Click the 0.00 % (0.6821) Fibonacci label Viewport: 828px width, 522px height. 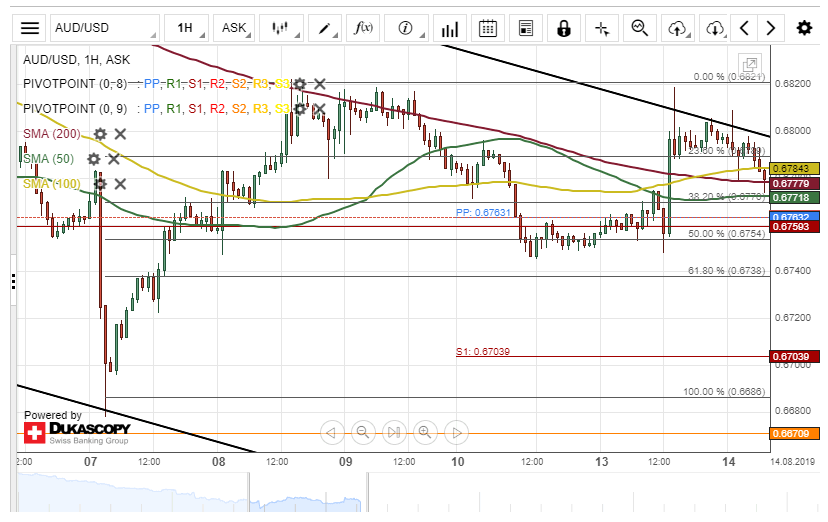(x=729, y=77)
